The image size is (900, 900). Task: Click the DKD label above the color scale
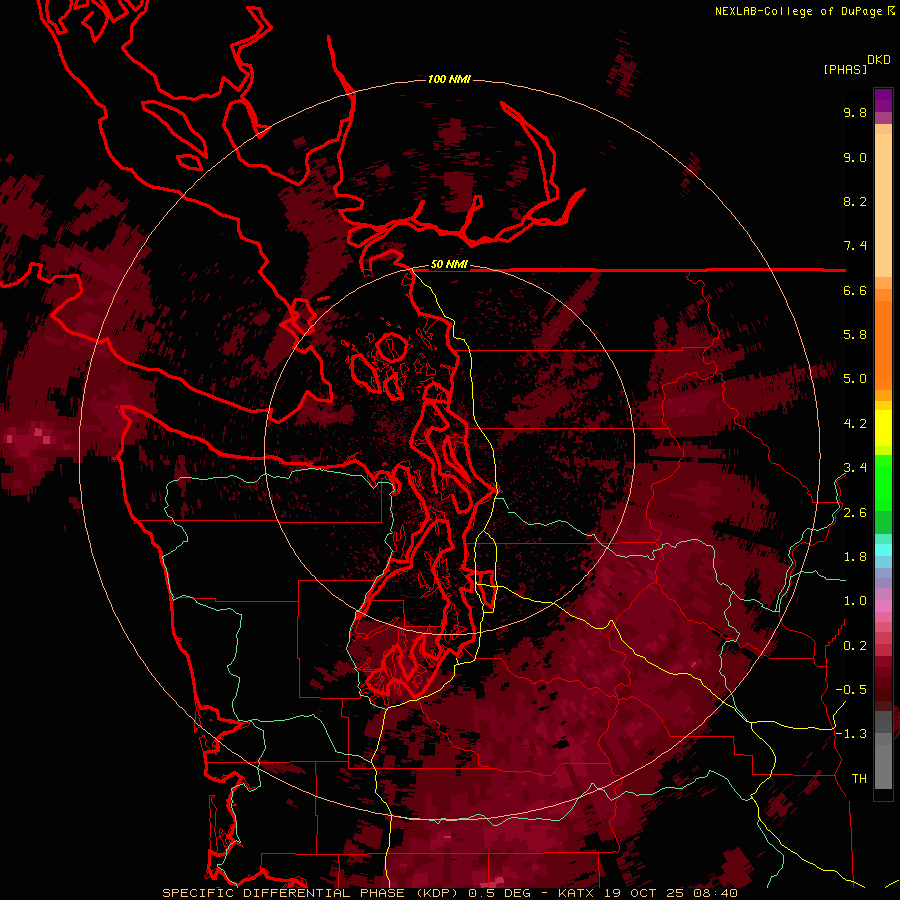(x=879, y=60)
